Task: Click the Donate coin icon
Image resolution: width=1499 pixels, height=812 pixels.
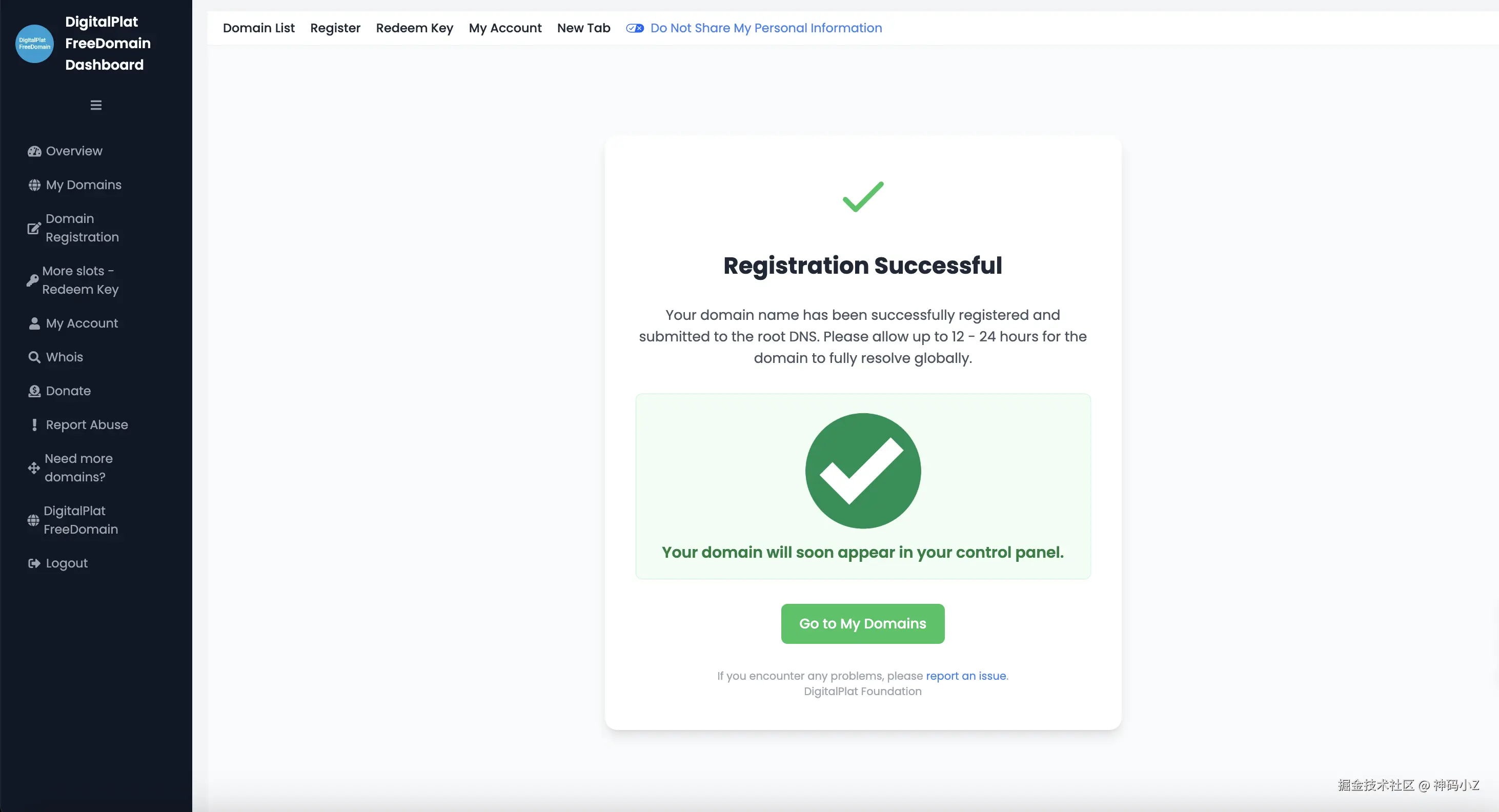Action: coord(34,391)
